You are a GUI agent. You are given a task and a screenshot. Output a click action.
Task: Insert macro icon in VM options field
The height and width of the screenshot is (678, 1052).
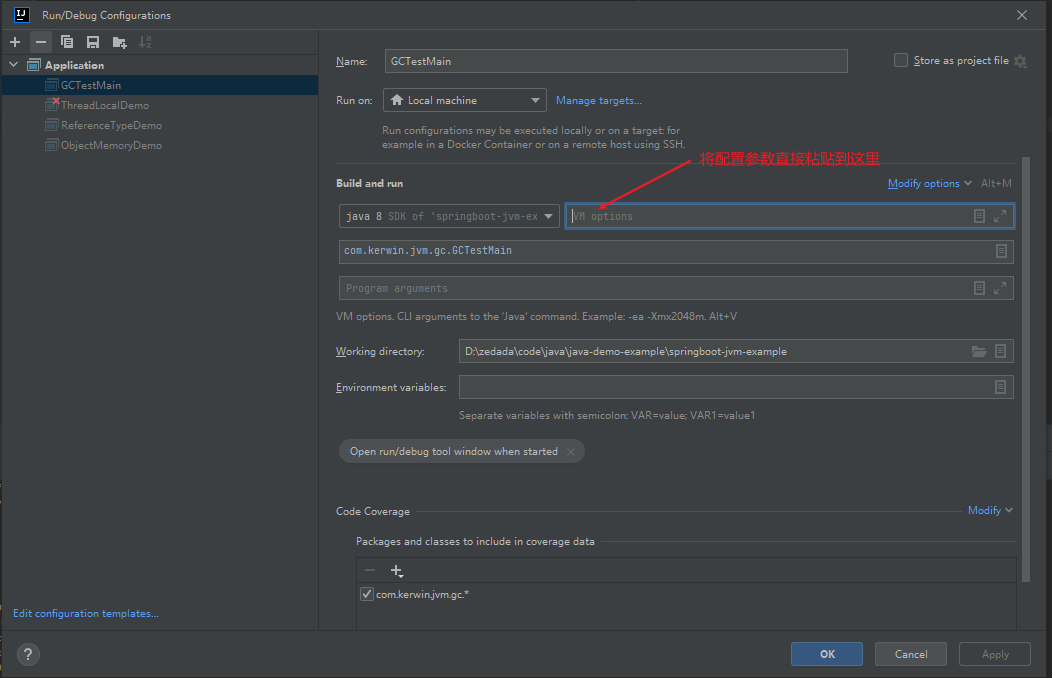click(x=980, y=216)
